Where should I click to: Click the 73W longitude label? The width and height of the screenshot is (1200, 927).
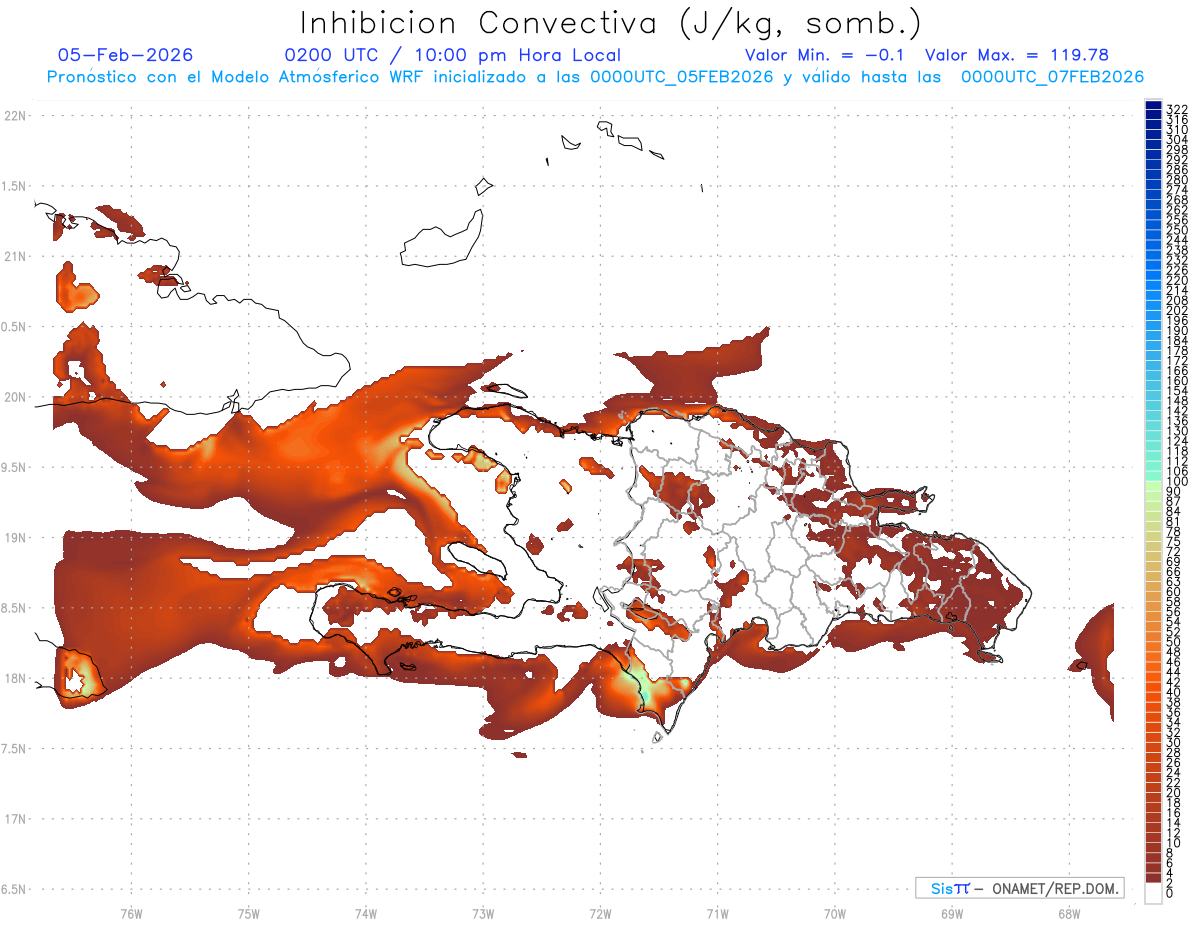(483, 913)
